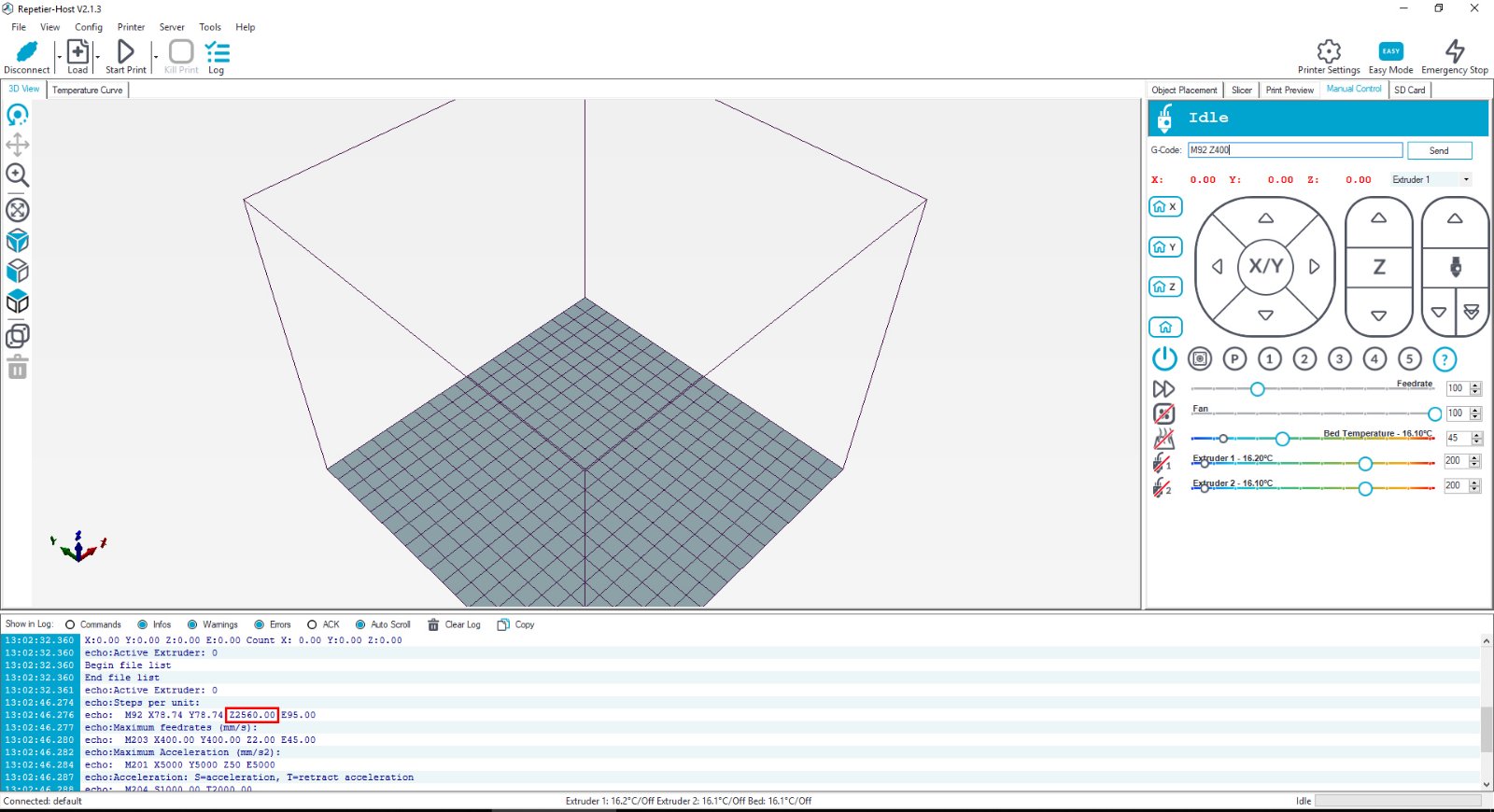Switch to isometric cube view icon
This screenshot has width=1494, height=812.
18,241
